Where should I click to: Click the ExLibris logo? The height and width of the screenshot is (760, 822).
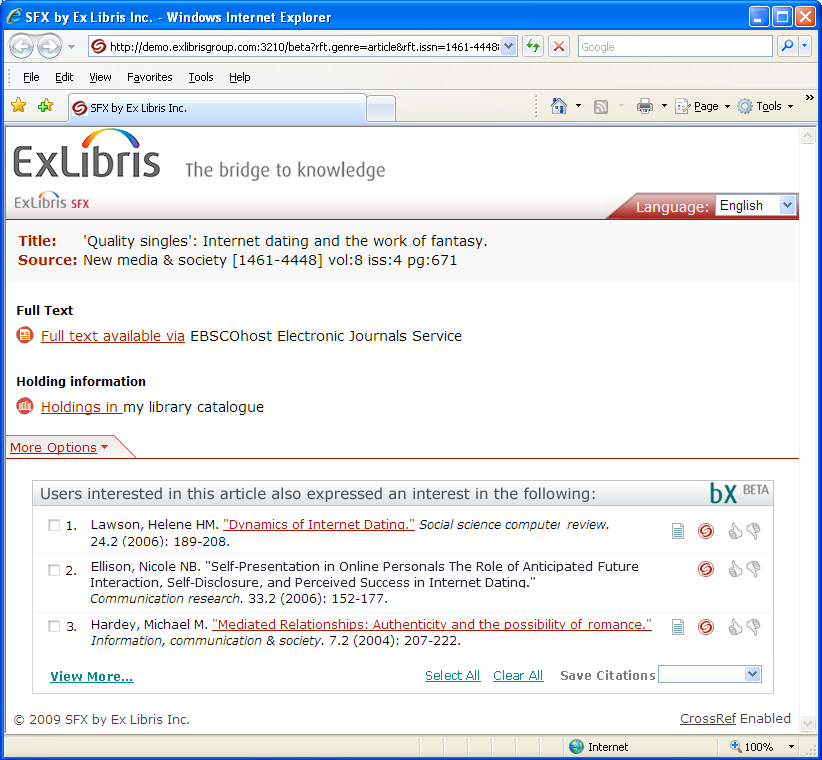coord(87,154)
